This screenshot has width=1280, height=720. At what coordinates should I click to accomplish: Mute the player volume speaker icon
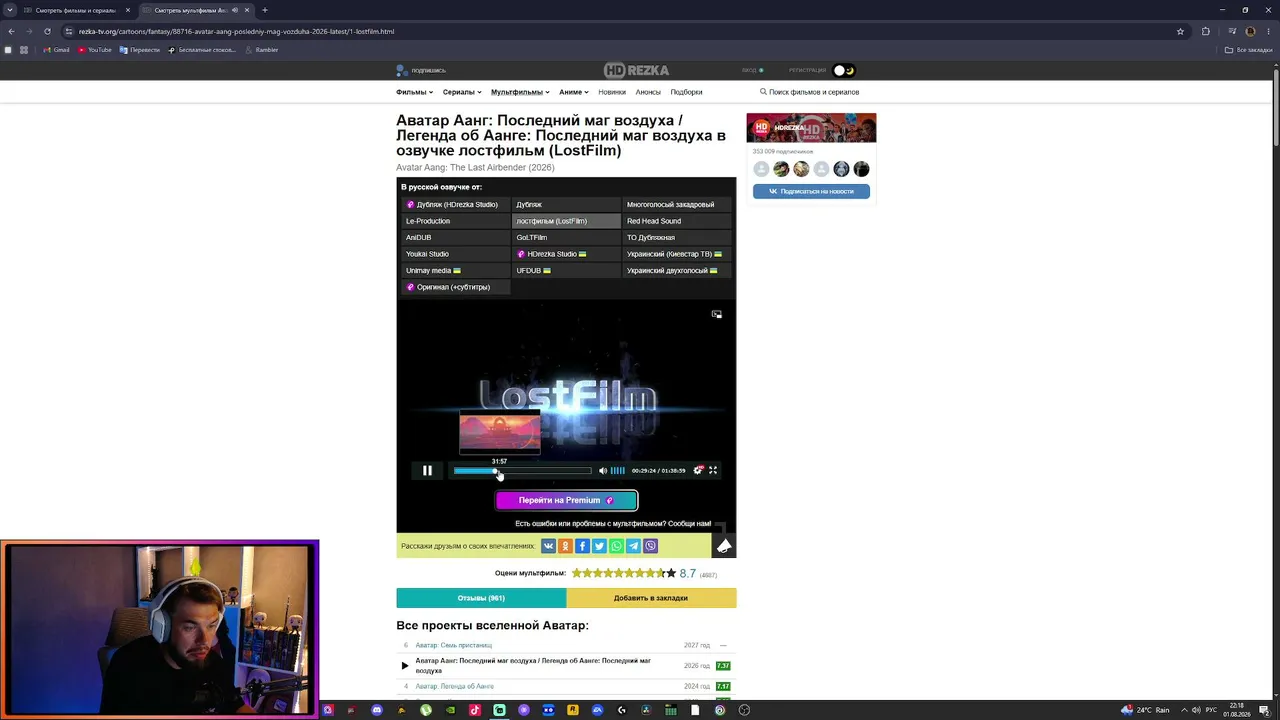(603, 470)
